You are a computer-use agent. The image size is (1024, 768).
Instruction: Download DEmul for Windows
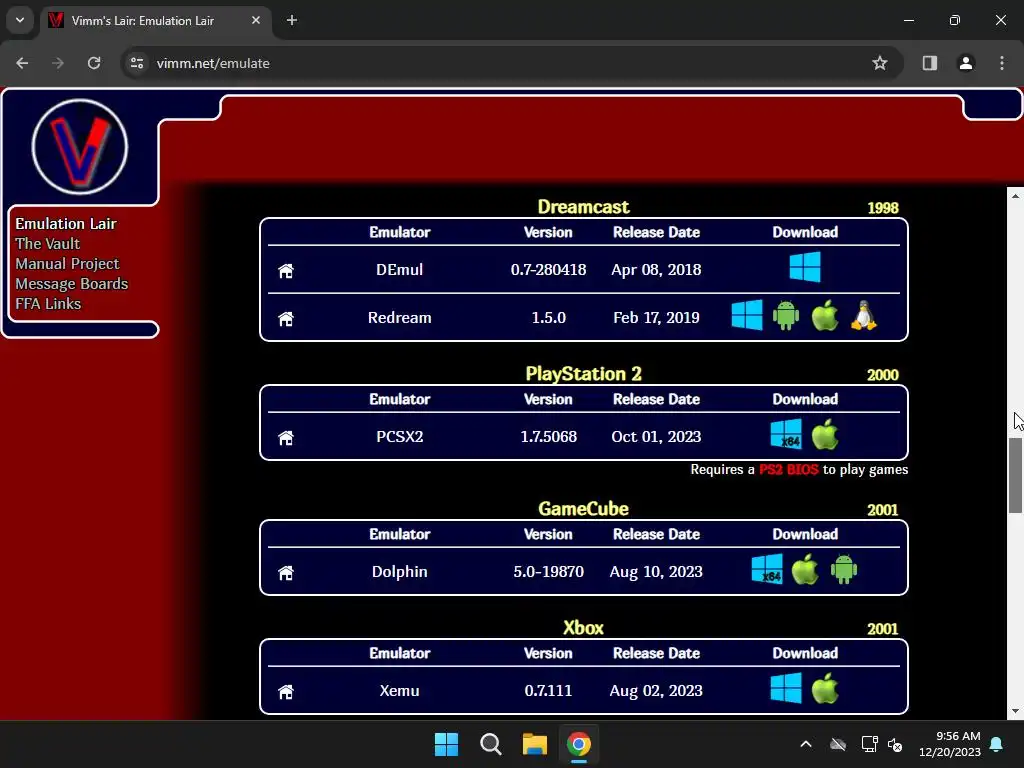click(x=805, y=268)
